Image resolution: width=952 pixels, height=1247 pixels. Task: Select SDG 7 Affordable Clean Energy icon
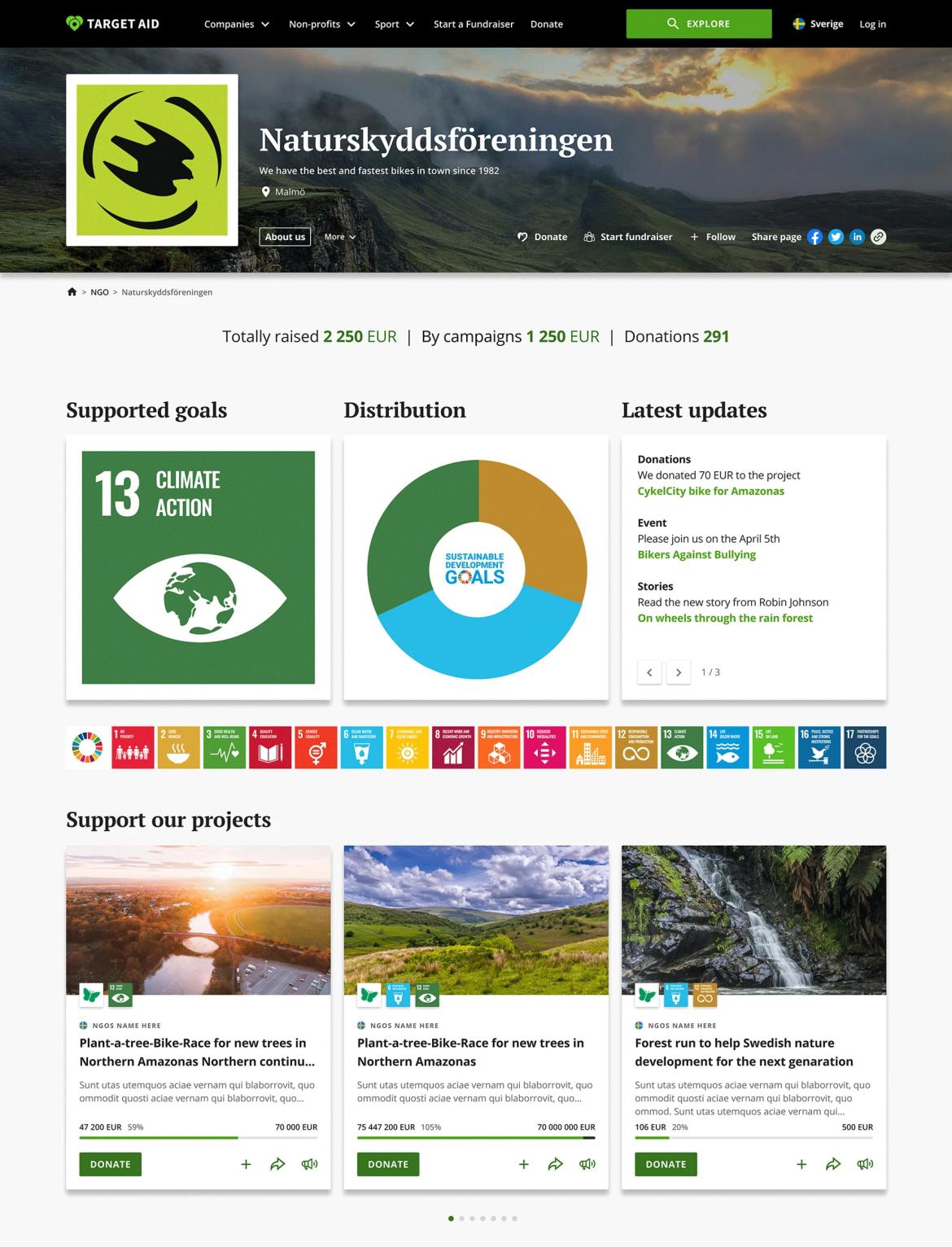click(x=407, y=747)
